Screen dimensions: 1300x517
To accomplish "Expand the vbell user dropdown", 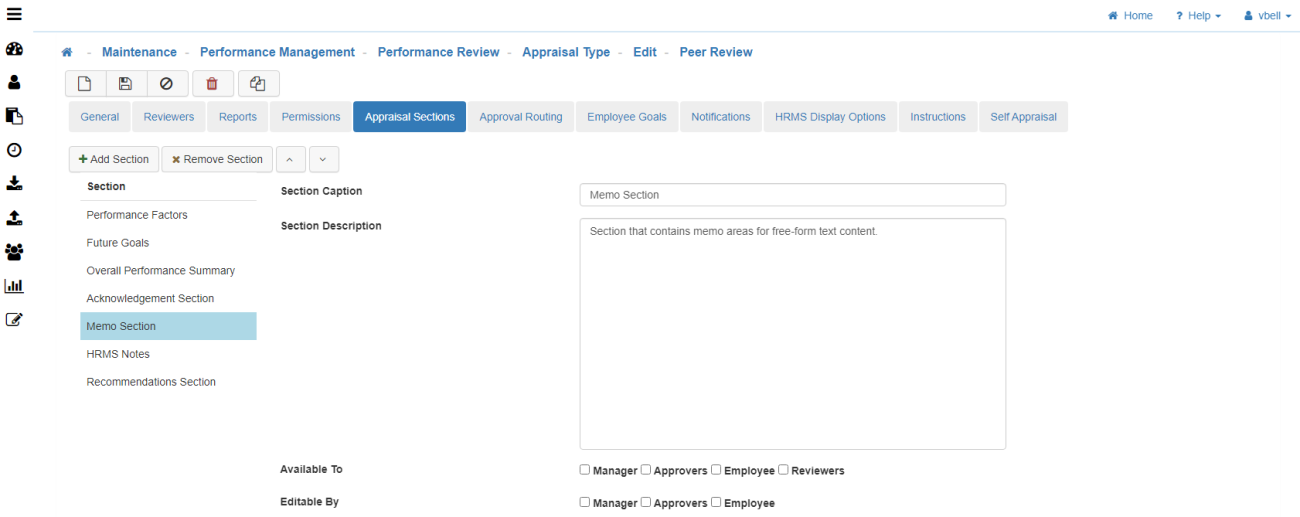I will pyautogui.click(x=1267, y=16).
